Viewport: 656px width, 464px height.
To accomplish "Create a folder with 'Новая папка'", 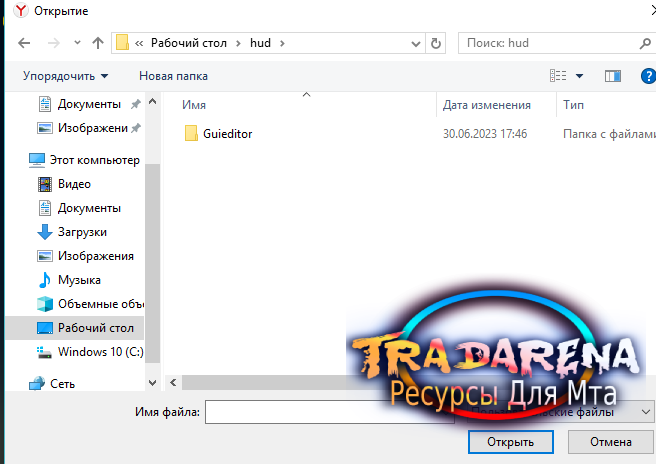I will [x=173, y=76].
